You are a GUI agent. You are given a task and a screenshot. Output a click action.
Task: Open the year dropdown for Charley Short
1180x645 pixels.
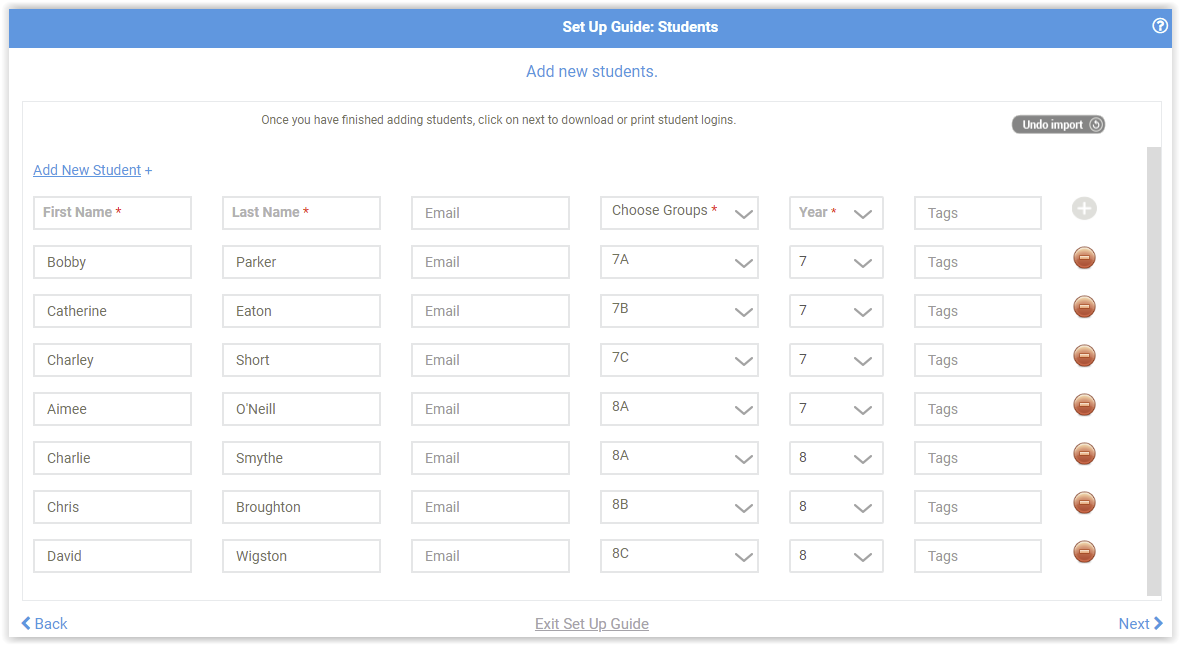[x=836, y=360]
